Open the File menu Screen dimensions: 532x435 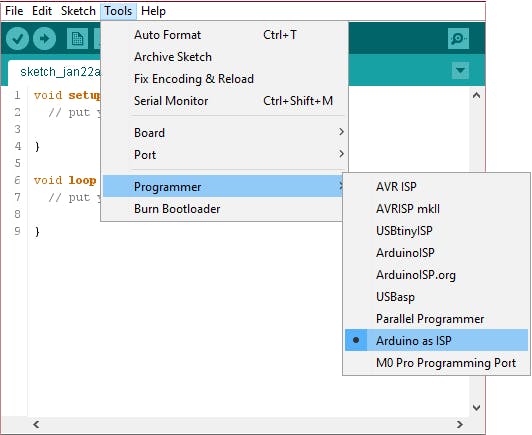pyautogui.click(x=14, y=11)
